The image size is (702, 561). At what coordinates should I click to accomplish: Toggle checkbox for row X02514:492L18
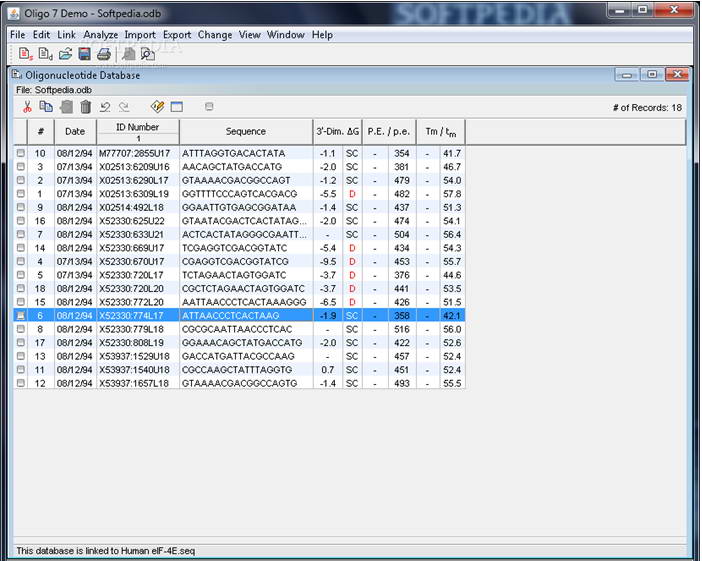[x=21, y=207]
